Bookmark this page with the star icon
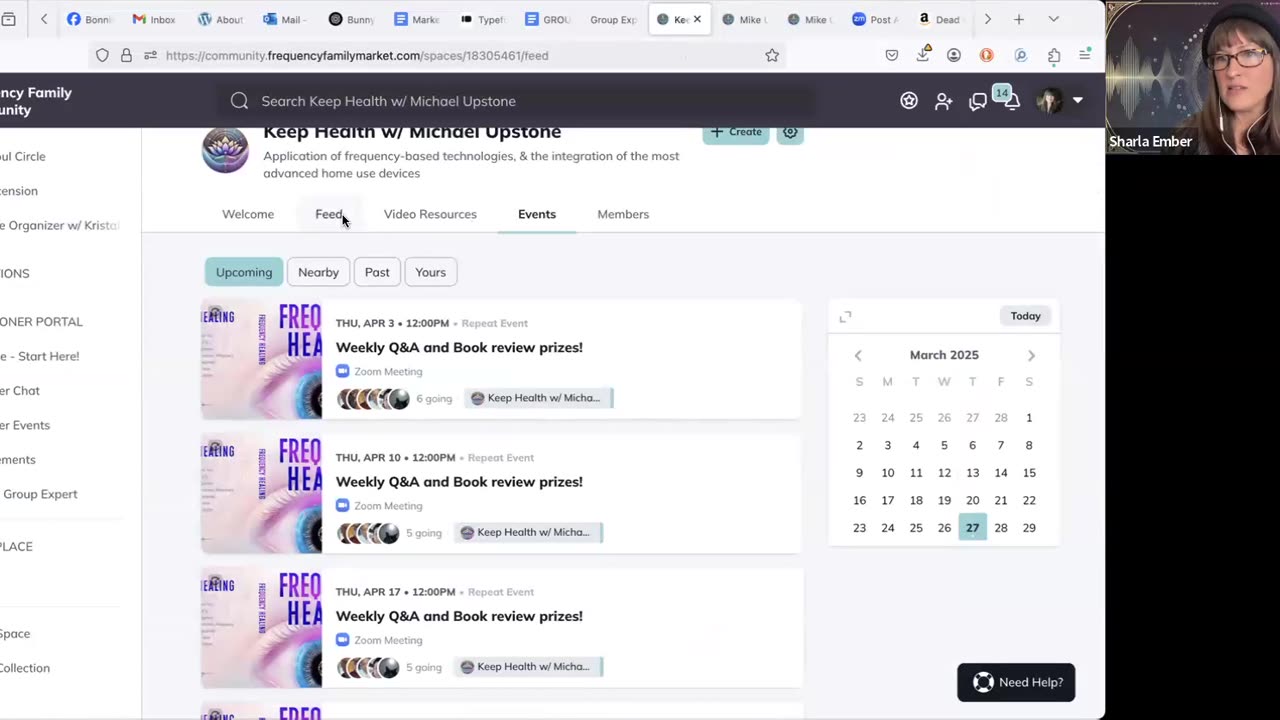The width and height of the screenshot is (1280, 720). click(x=772, y=55)
